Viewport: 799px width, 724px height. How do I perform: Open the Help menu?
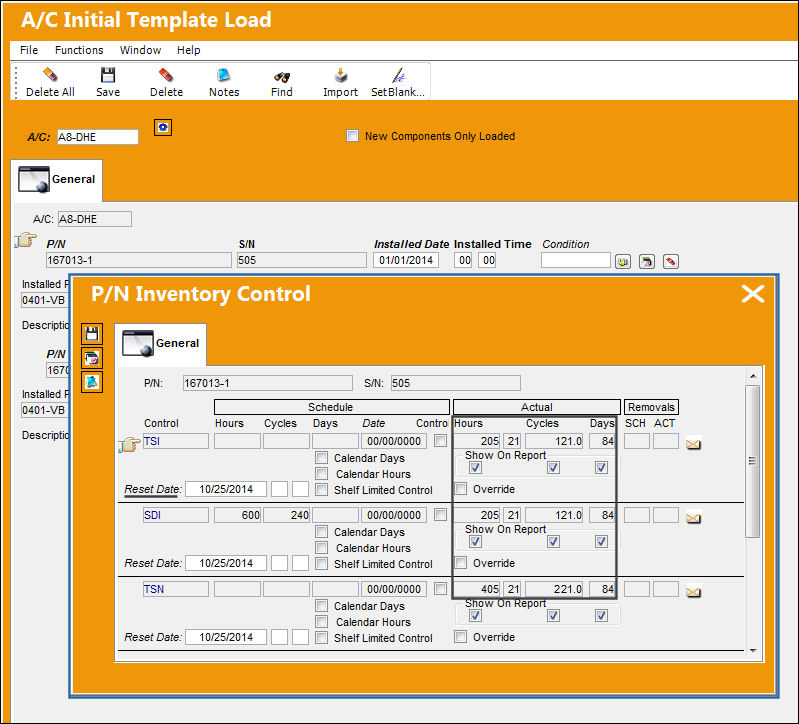pyautogui.click(x=189, y=50)
